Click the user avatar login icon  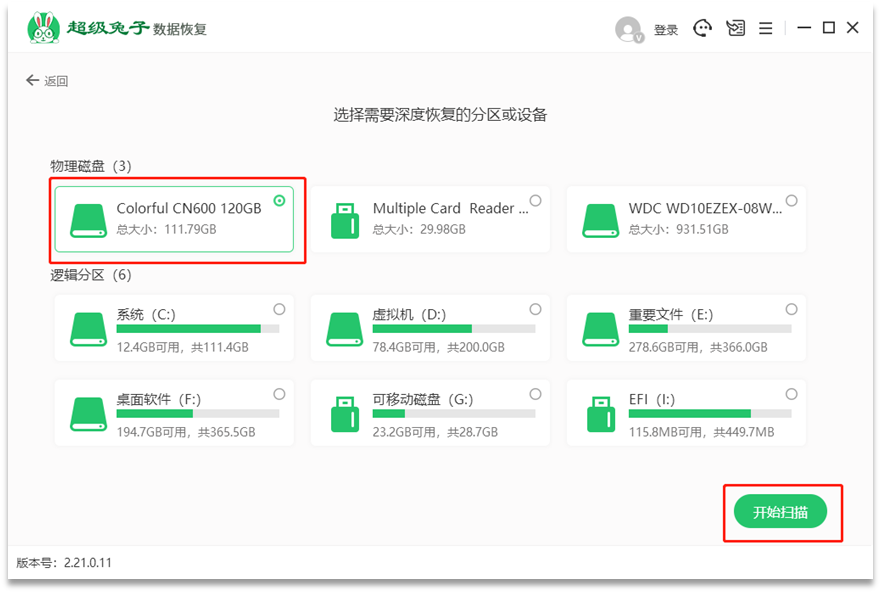[629, 29]
